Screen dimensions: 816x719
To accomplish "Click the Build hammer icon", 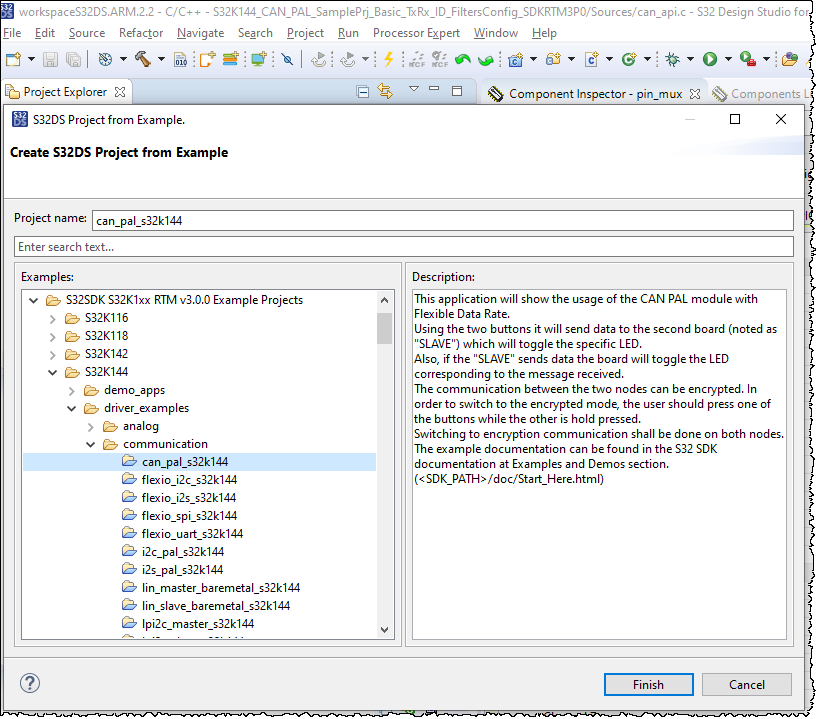I will tap(143, 59).
